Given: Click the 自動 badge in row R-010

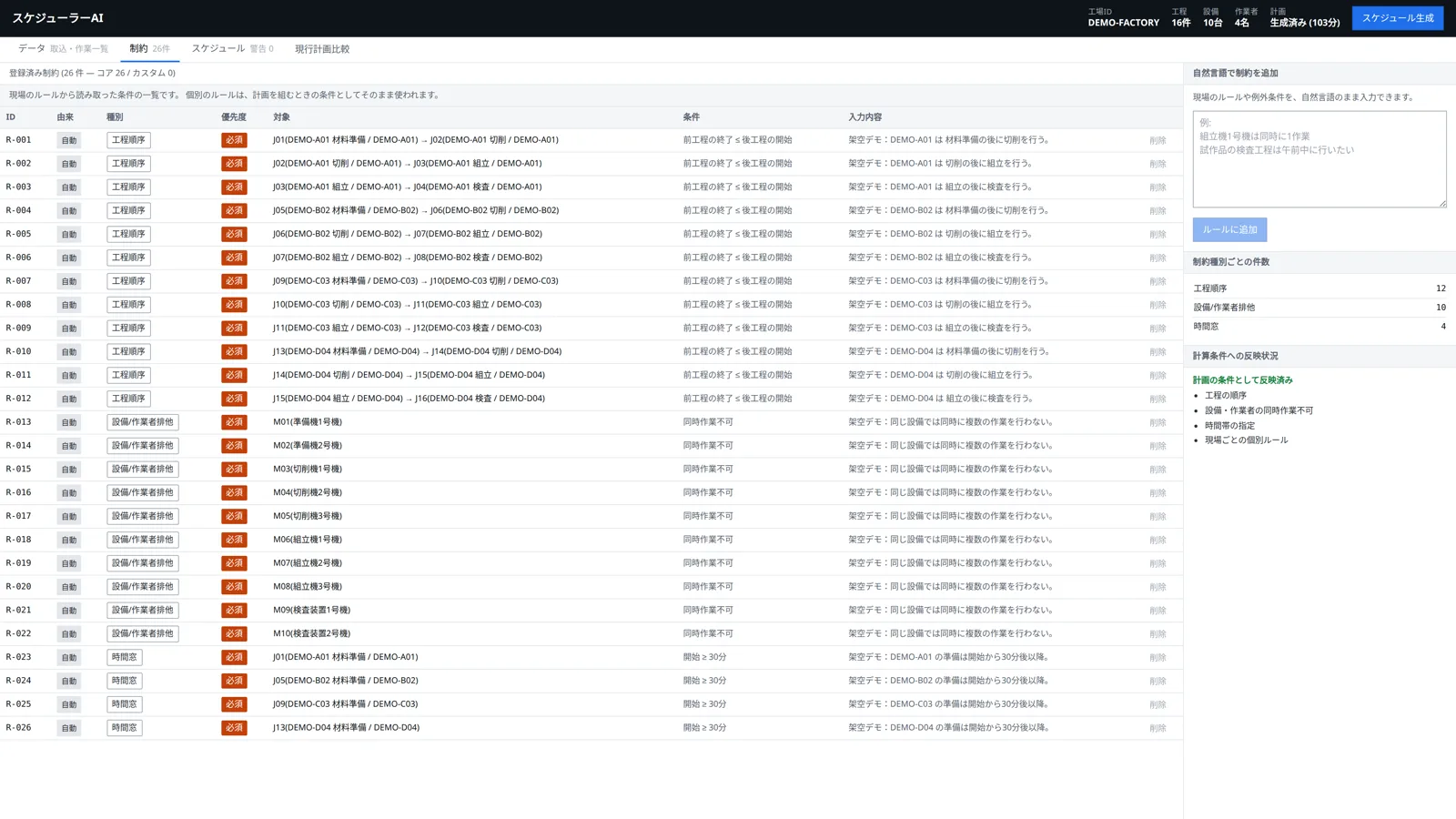Looking at the screenshot, I should [x=68, y=351].
